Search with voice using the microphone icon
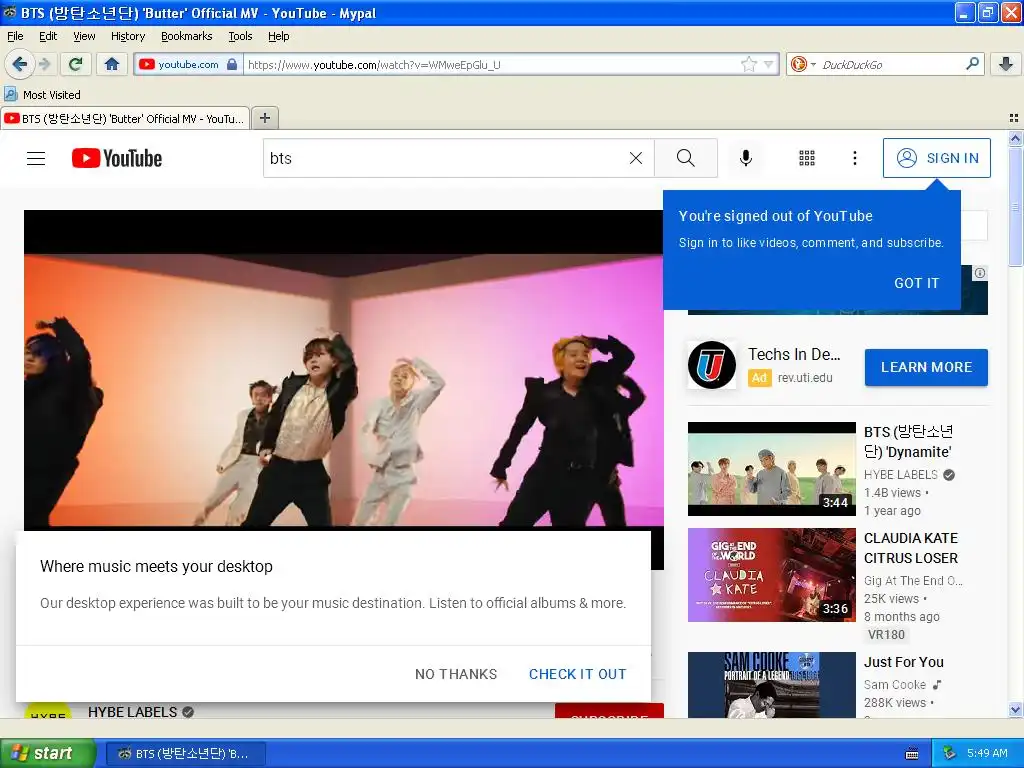The width and height of the screenshot is (1024, 768). pyautogui.click(x=746, y=158)
